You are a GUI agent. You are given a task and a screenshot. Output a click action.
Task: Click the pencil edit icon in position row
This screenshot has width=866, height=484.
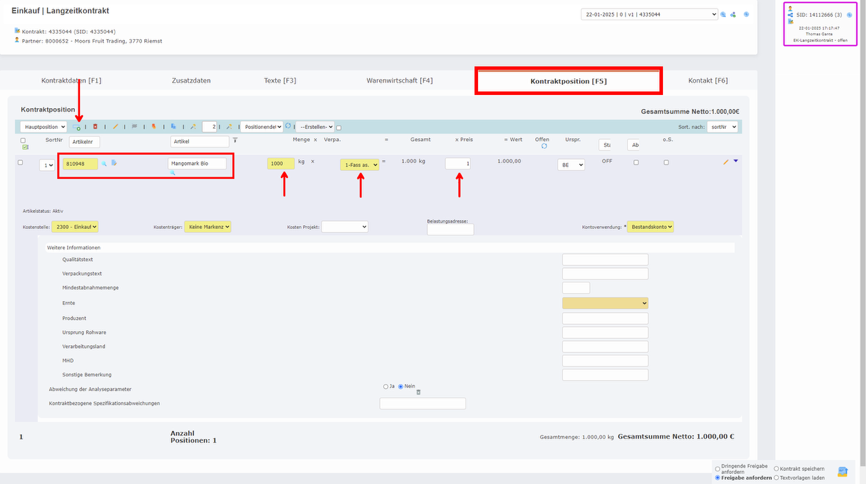tap(726, 162)
